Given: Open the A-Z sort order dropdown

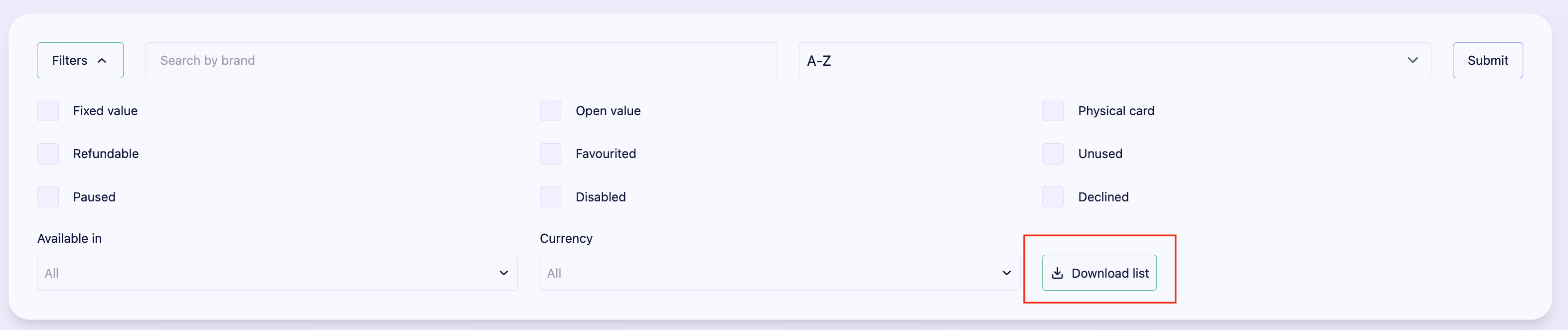Looking at the screenshot, I should [x=1114, y=60].
